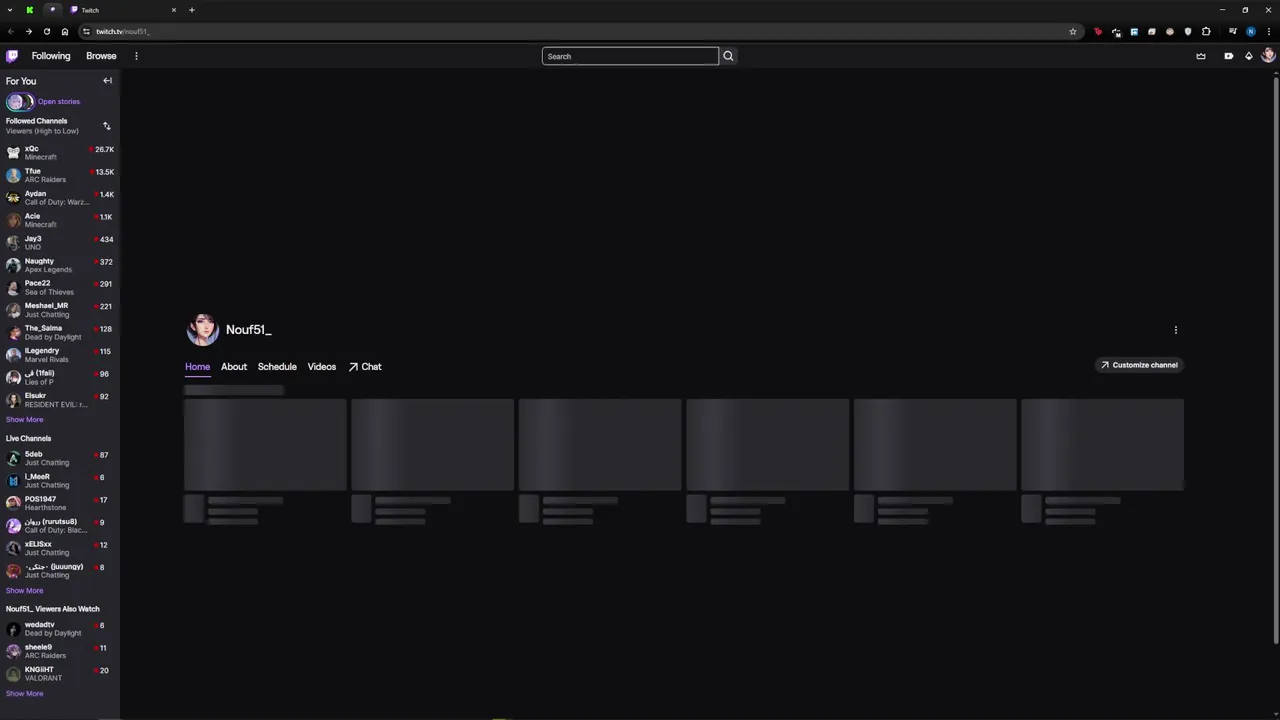Click Nouf51_ profile avatar
The image size is (1280, 720).
point(202,330)
